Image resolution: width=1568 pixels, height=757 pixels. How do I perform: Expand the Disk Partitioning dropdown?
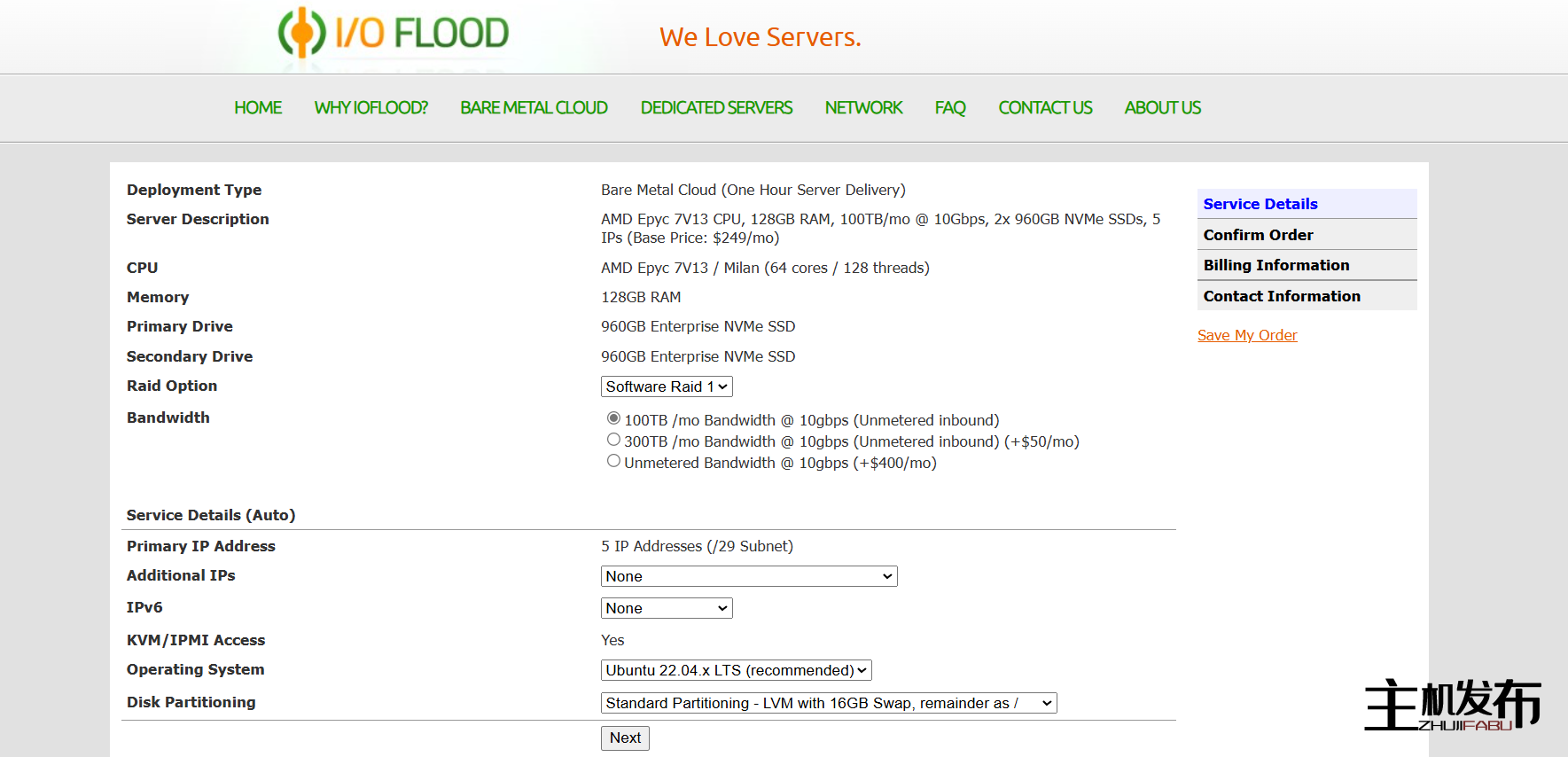pyautogui.click(x=829, y=703)
